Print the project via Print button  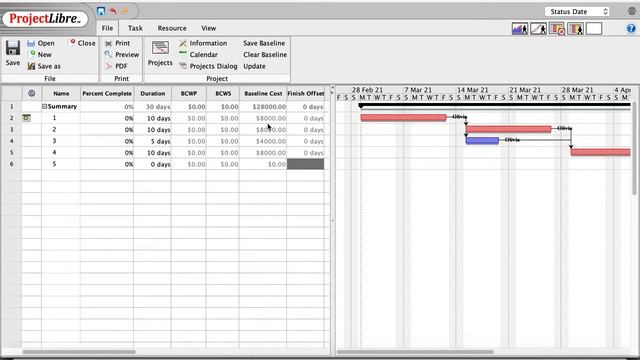pos(118,43)
